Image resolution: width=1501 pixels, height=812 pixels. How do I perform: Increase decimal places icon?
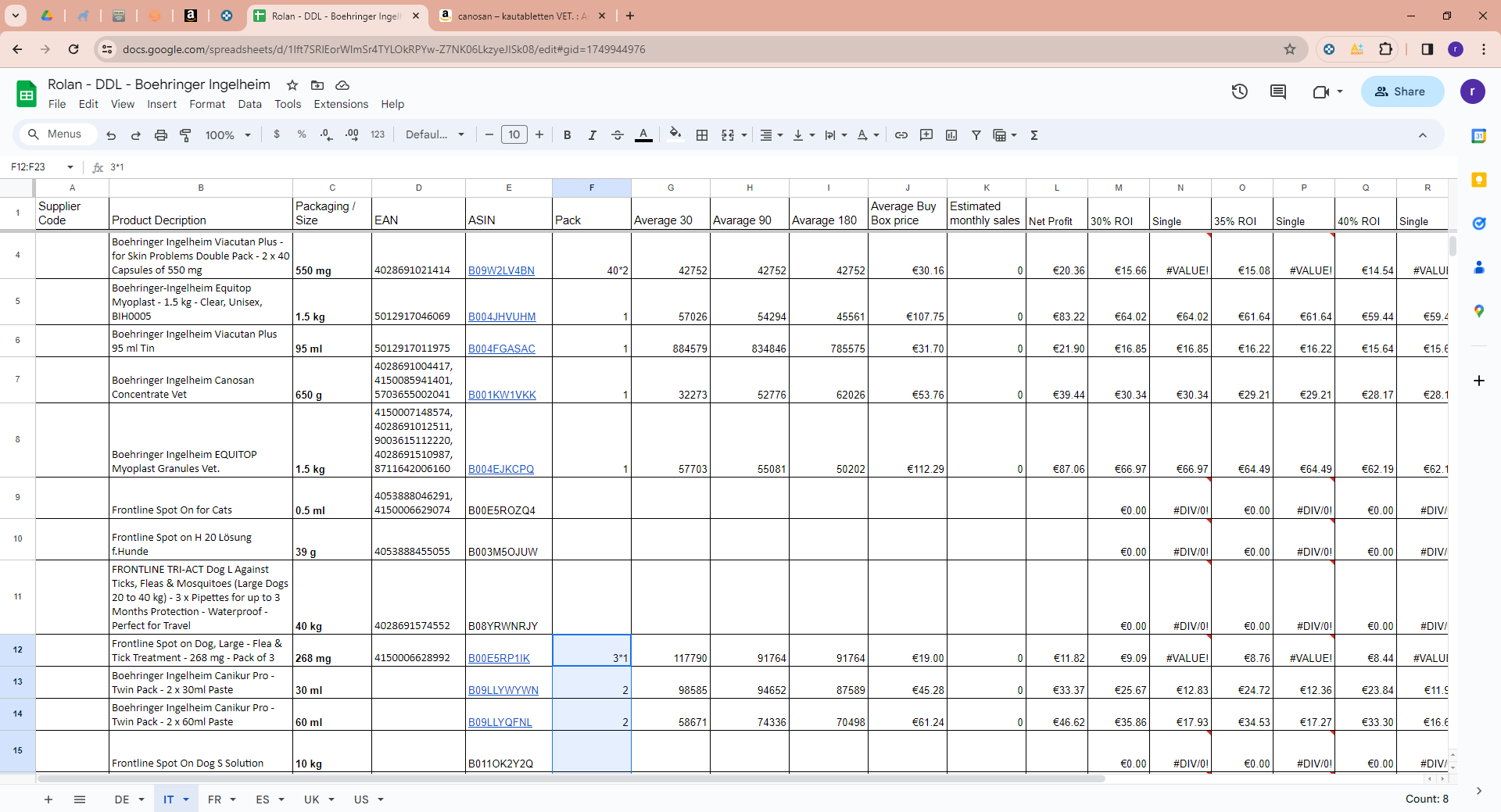(x=353, y=134)
